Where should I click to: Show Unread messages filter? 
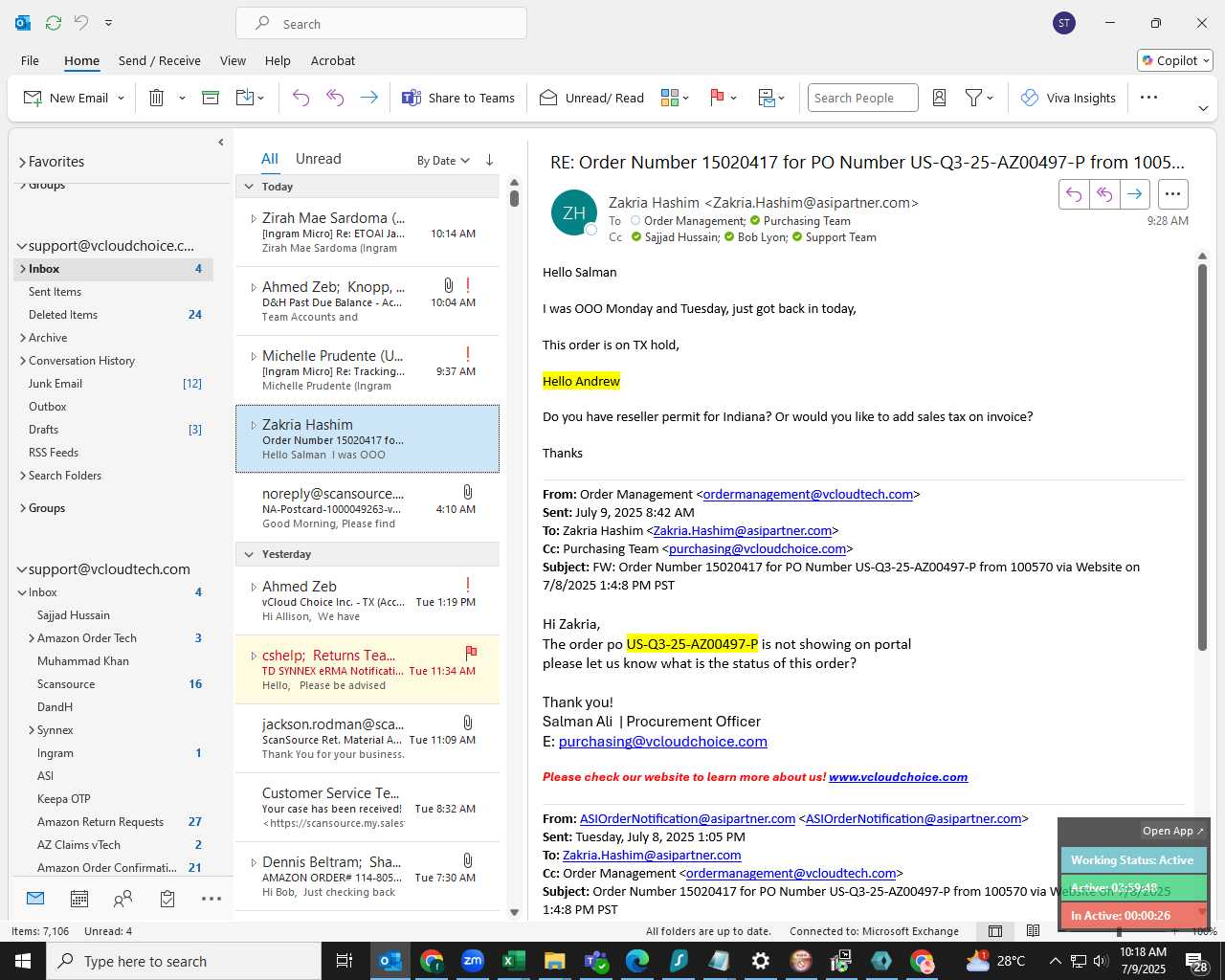click(x=319, y=159)
